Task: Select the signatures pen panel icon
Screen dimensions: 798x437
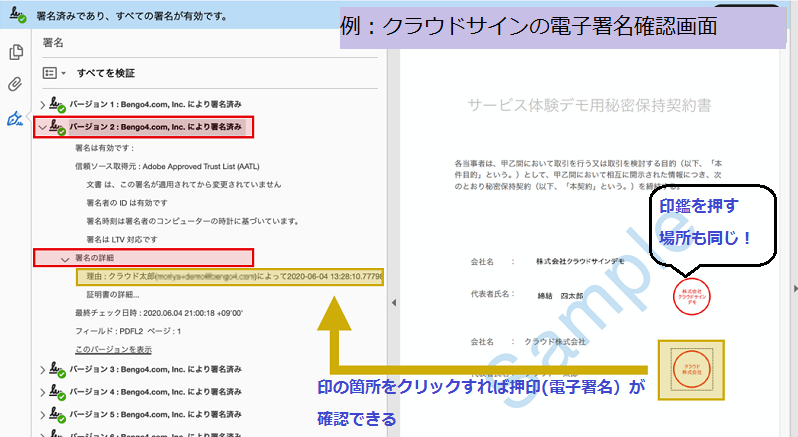Action: pos(15,118)
